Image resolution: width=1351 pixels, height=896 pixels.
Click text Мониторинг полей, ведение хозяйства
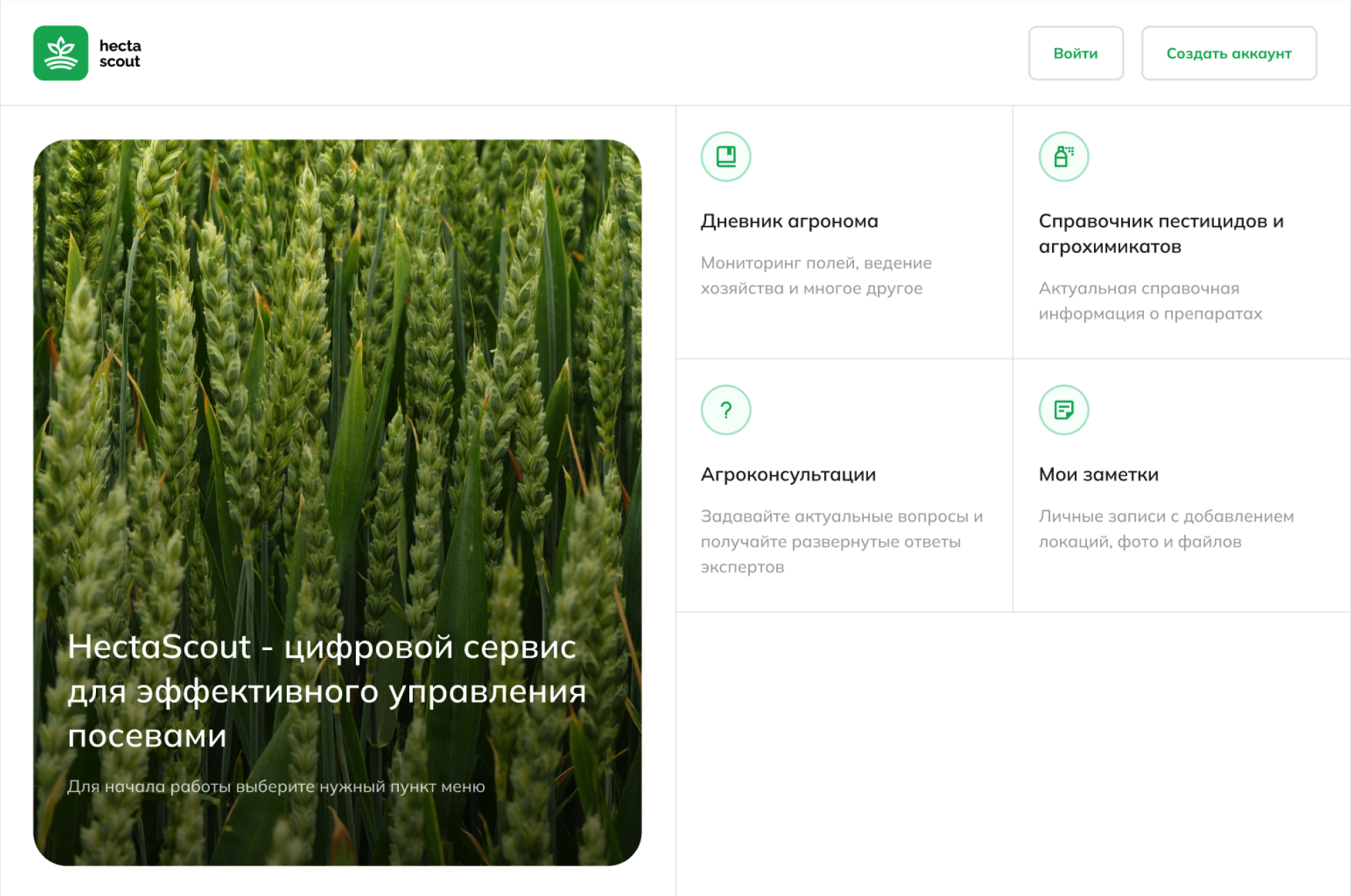(x=816, y=276)
